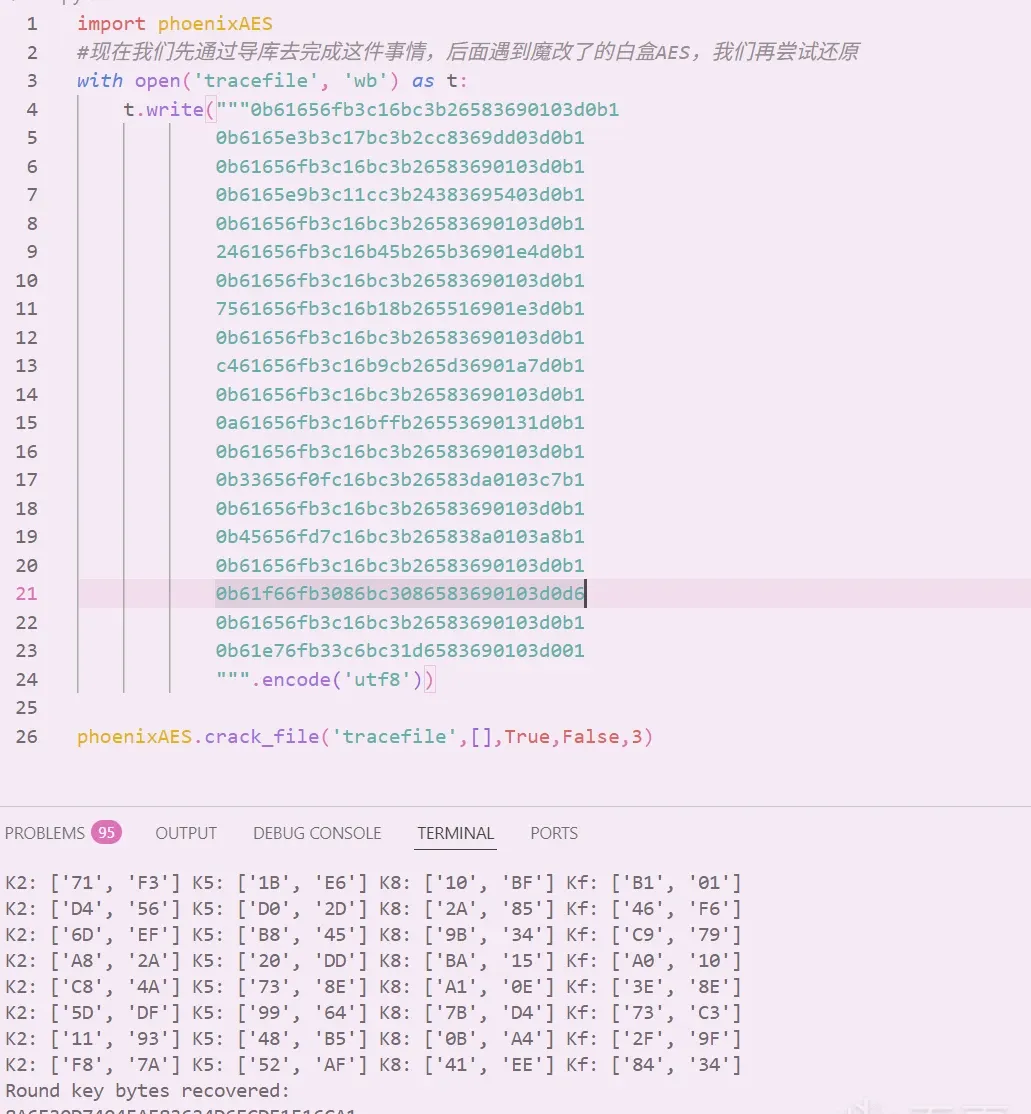Click hex string starting with 7561656f
The width and height of the screenshot is (1031, 1114).
pyautogui.click(x=400, y=308)
